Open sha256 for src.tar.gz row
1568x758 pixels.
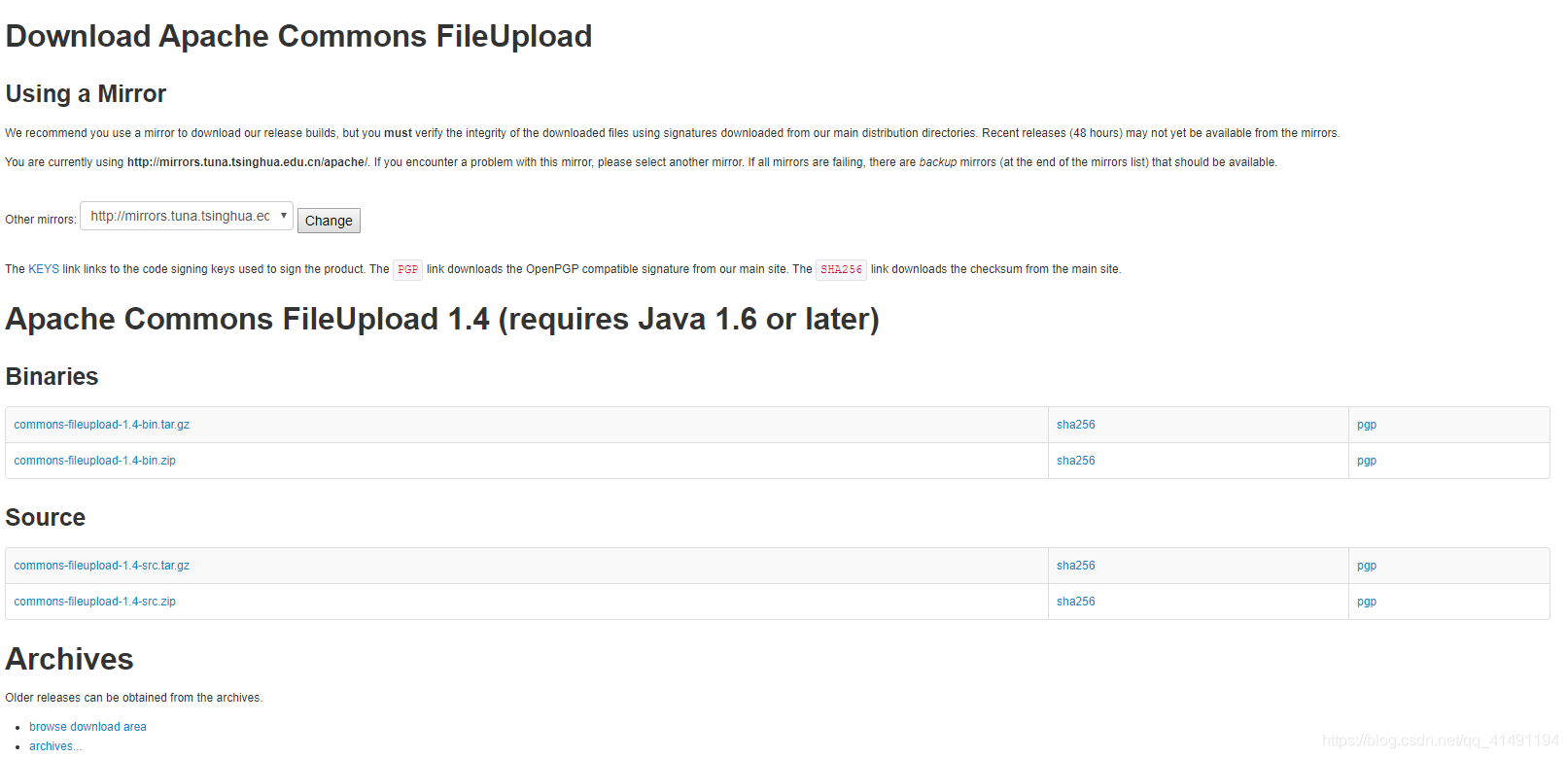1076,566
